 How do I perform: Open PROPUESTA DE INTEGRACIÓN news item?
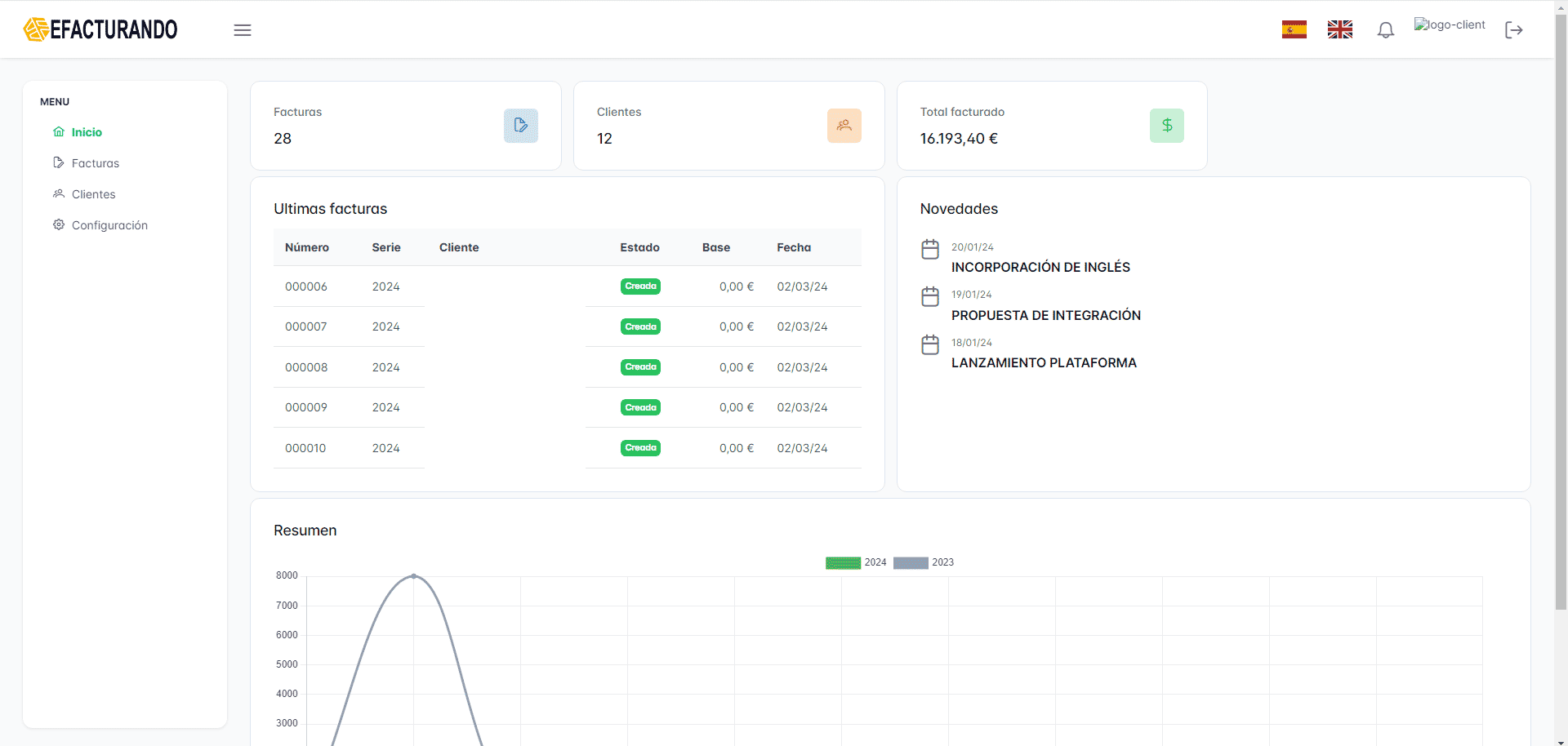pyautogui.click(x=1046, y=315)
